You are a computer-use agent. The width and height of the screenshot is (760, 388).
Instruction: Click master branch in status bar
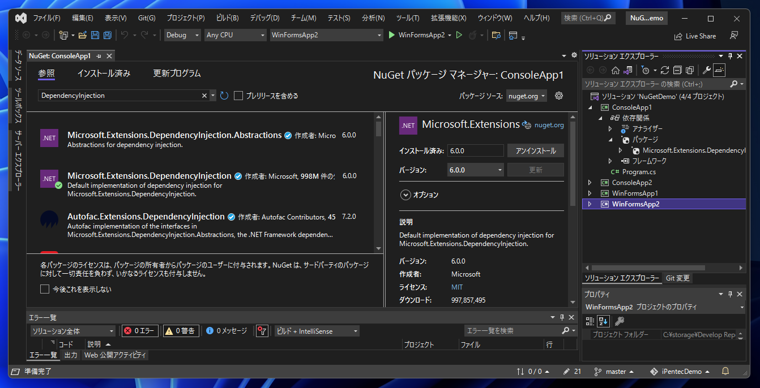614,372
